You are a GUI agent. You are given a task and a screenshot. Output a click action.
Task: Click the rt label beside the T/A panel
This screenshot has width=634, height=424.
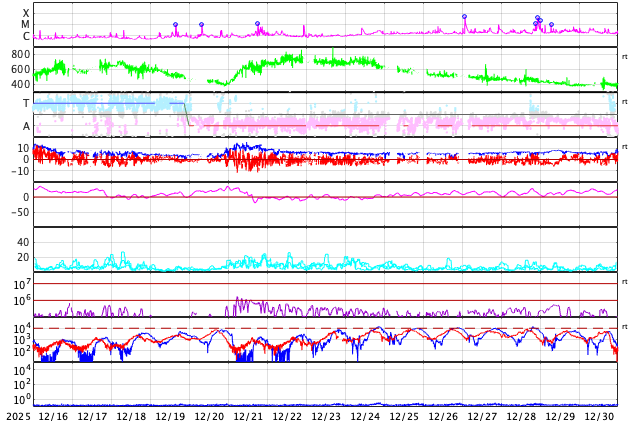(624, 102)
